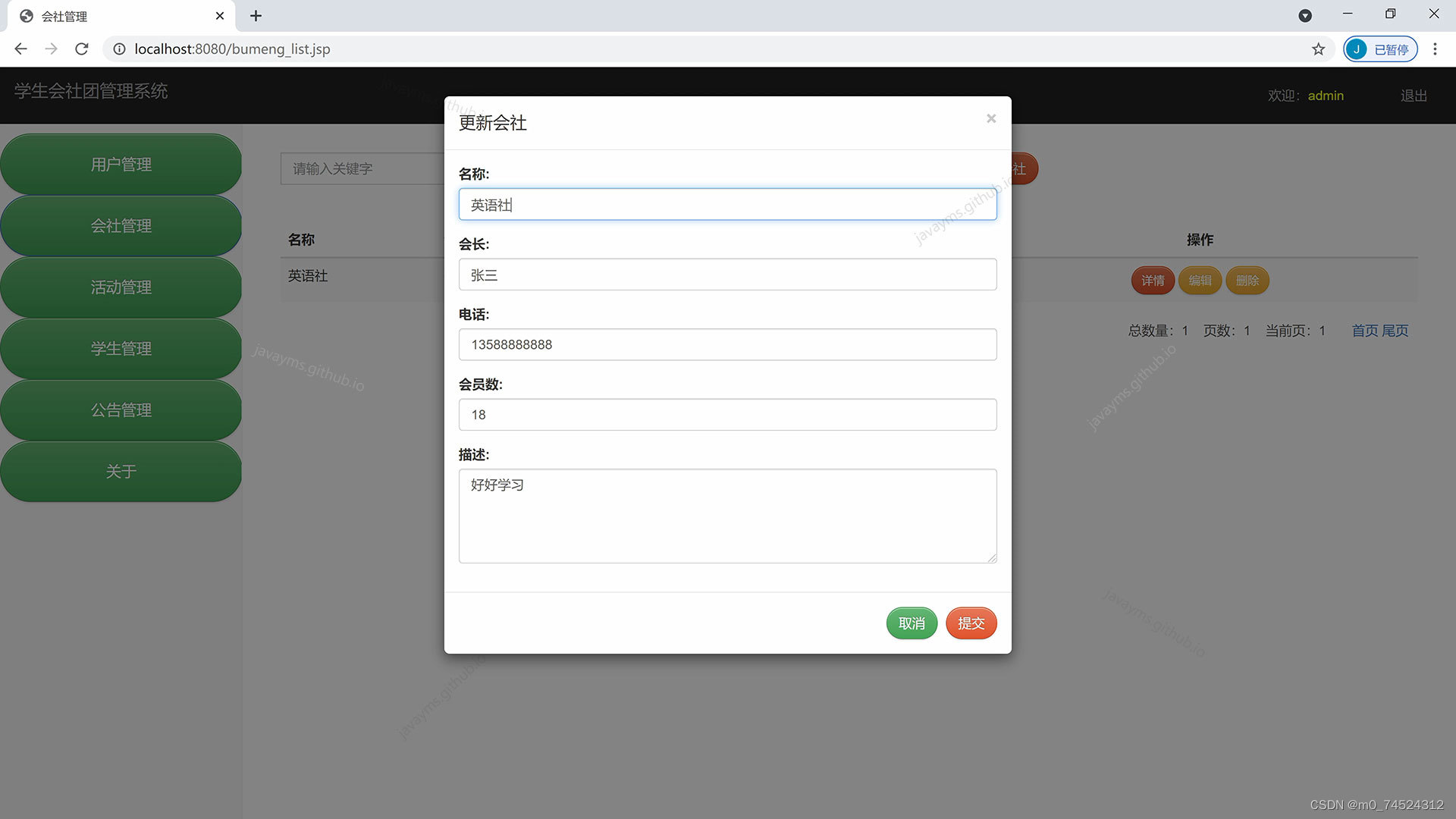Click the partly hidden red button right of the dialog

pyautogui.click(x=1025, y=168)
